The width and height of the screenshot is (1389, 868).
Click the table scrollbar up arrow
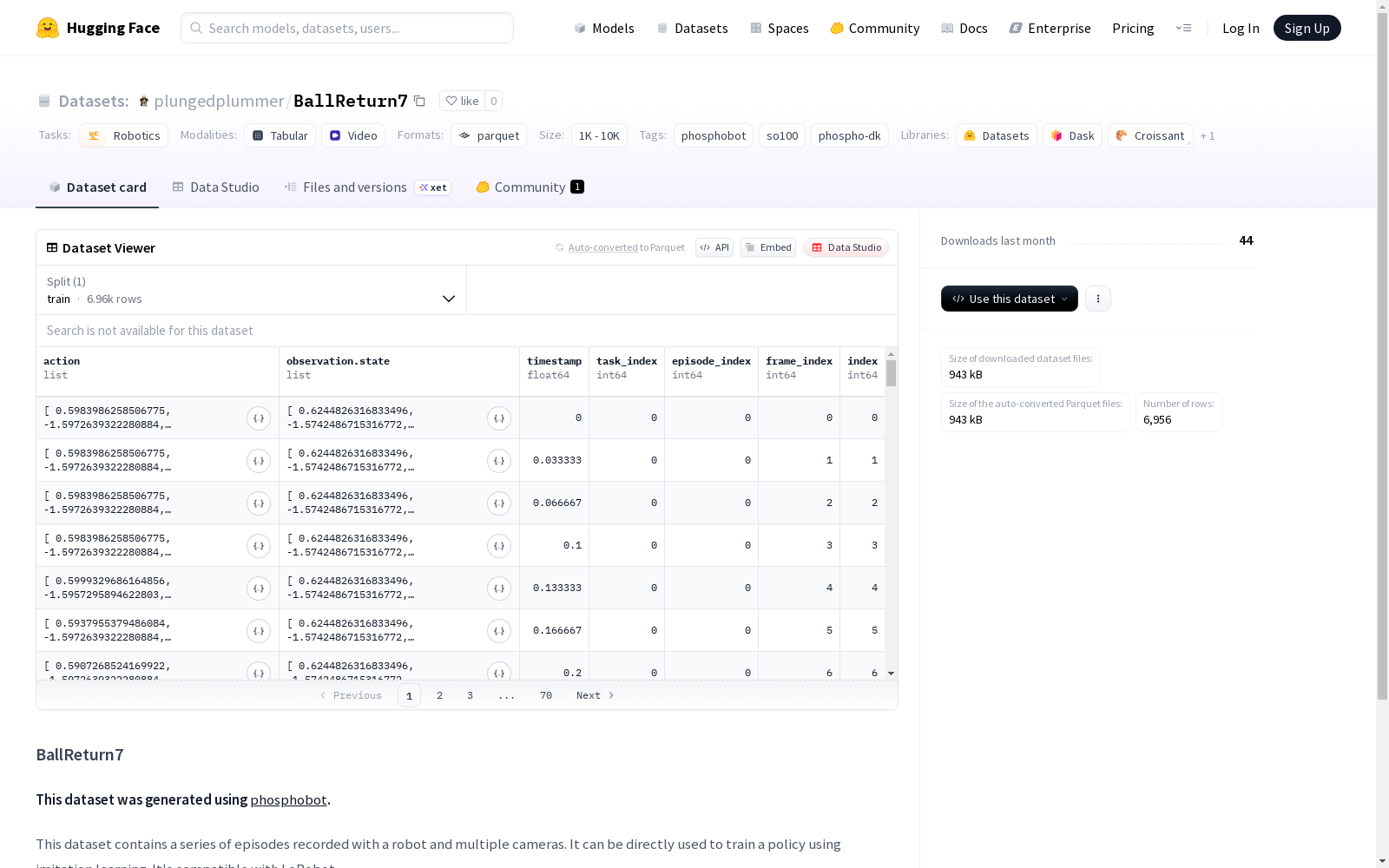pos(891,354)
